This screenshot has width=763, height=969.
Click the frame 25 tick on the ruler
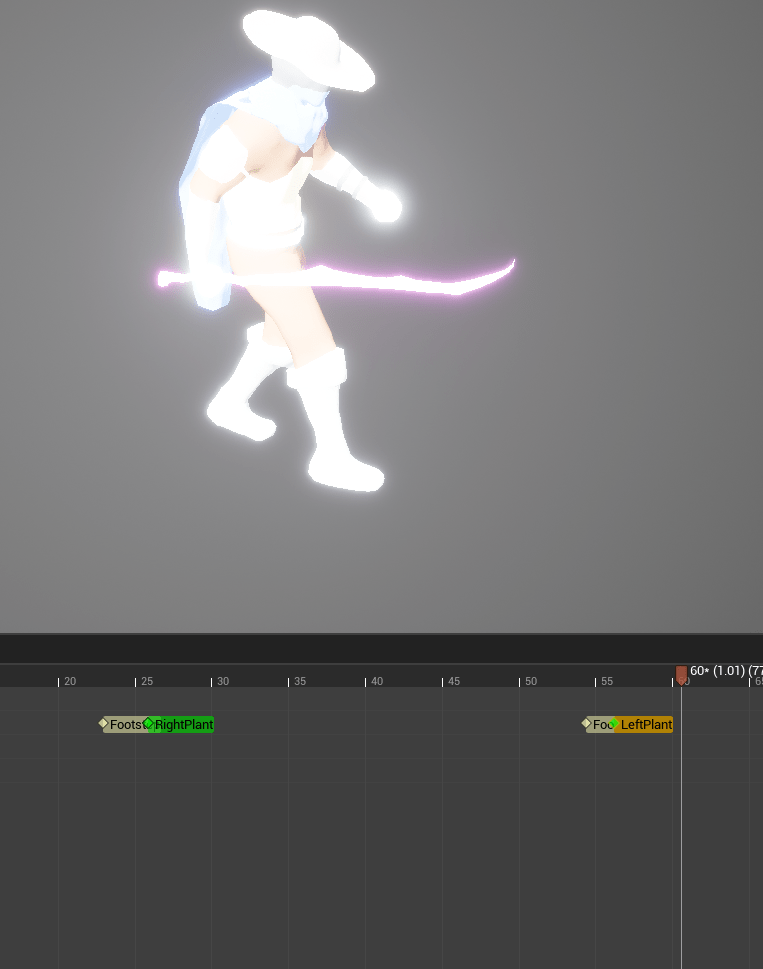136,682
